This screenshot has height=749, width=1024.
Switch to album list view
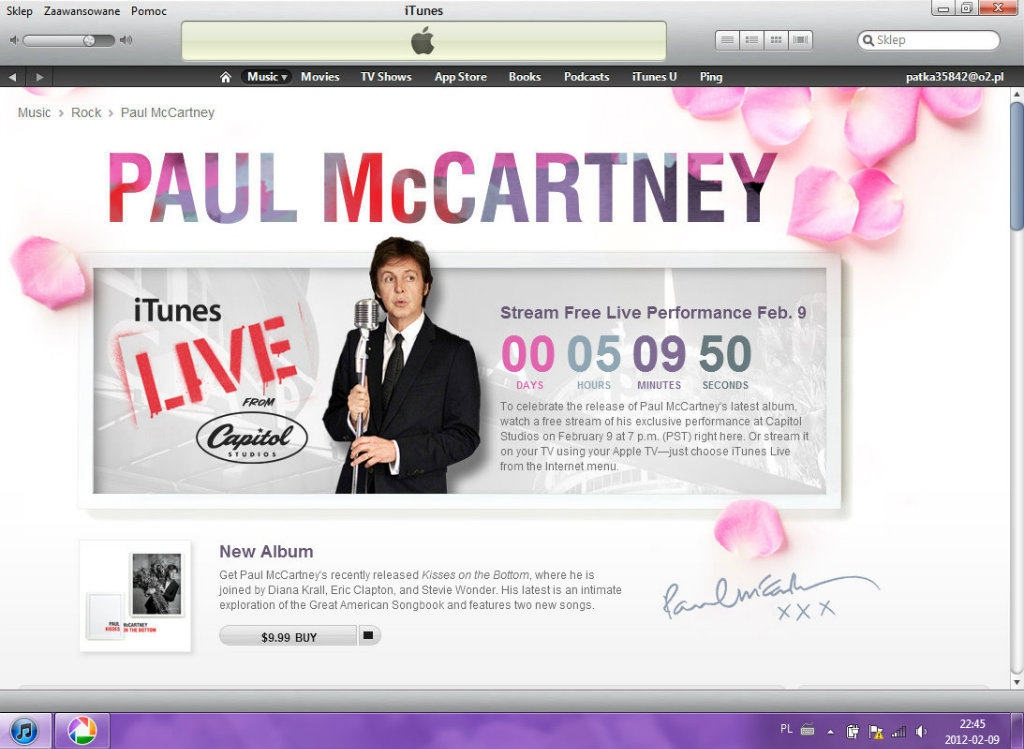point(752,40)
